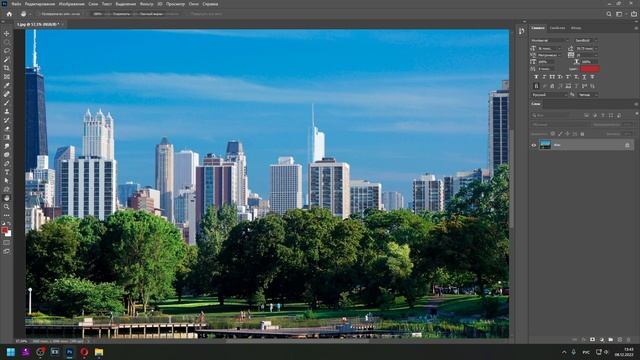This screenshot has width=640, height=360.
Task: Click the red text color swatch
Action: pyautogui.click(x=590, y=69)
